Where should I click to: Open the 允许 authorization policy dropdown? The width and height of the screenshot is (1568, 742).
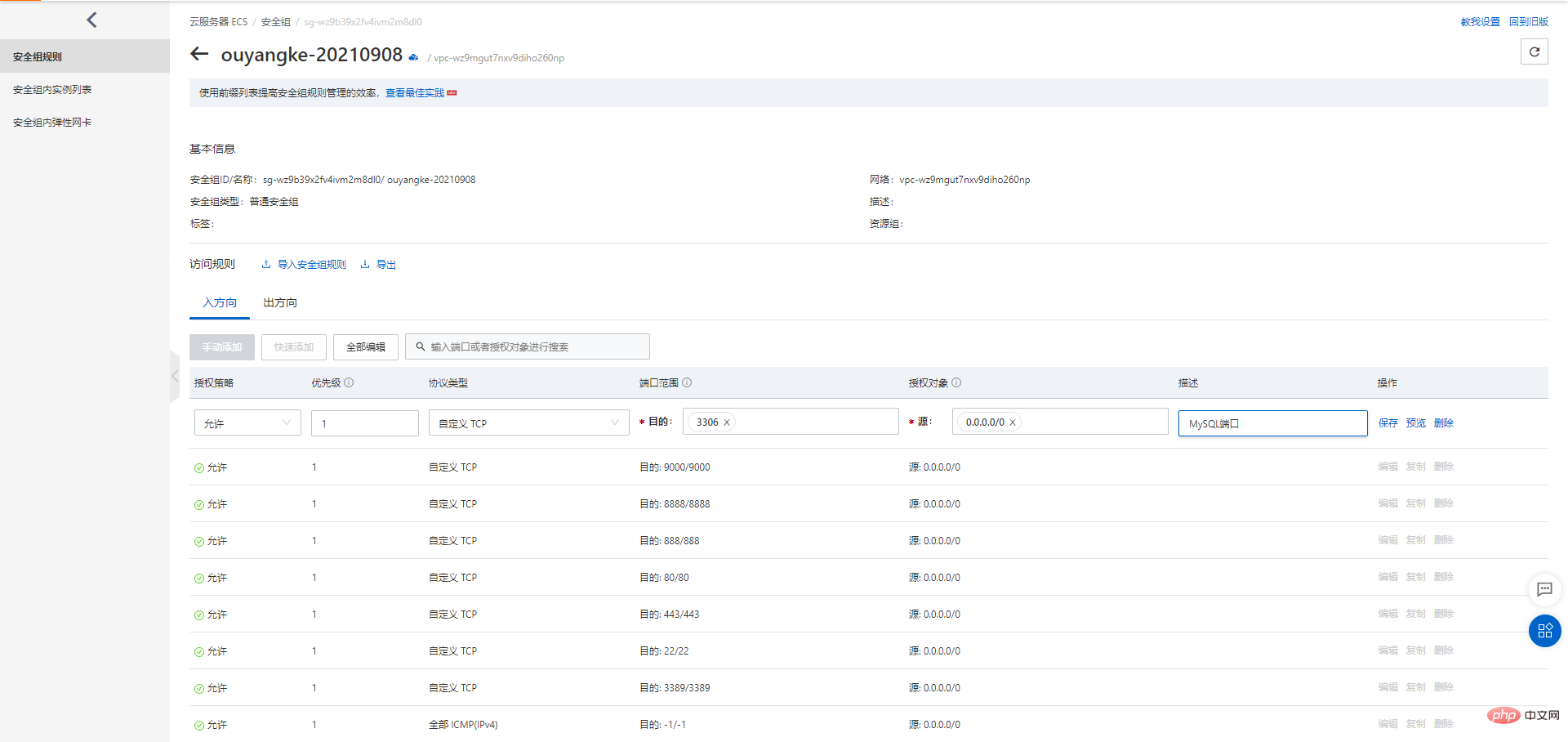coord(247,423)
